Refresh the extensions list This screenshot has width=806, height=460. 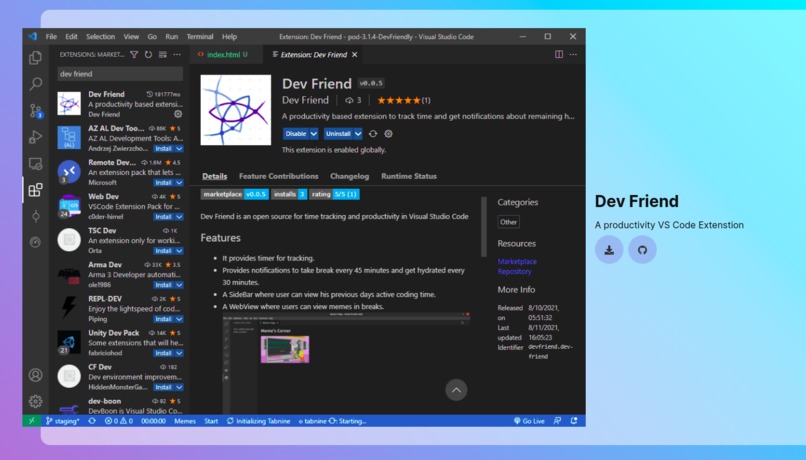coord(149,54)
